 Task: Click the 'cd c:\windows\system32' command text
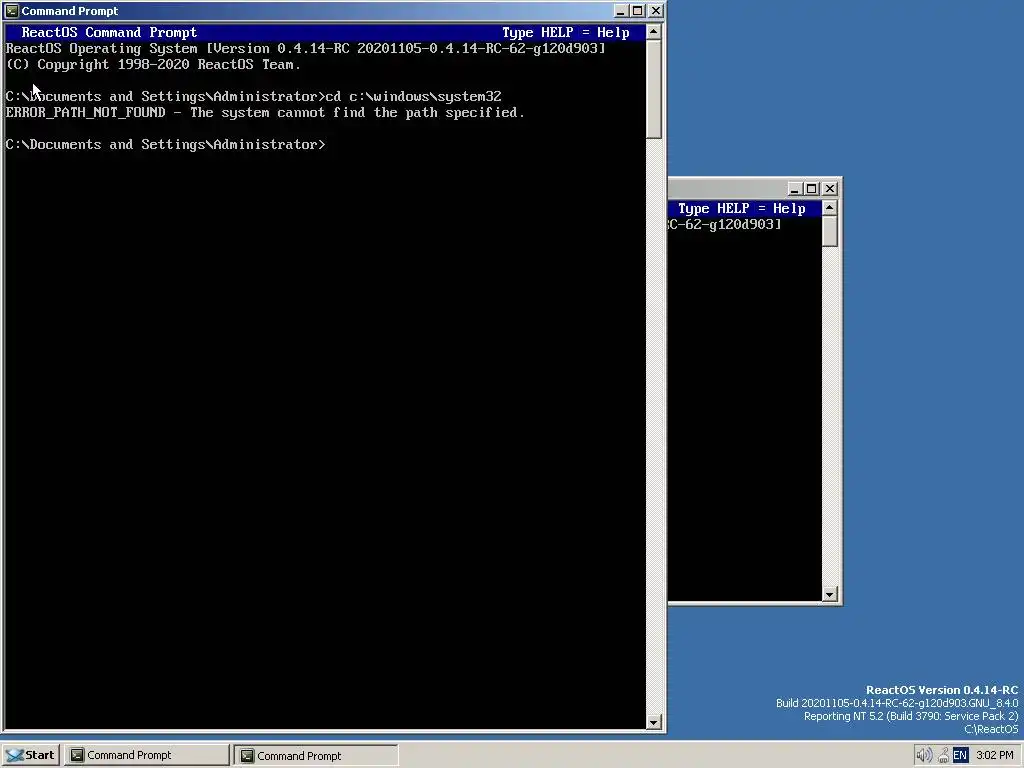(x=413, y=97)
